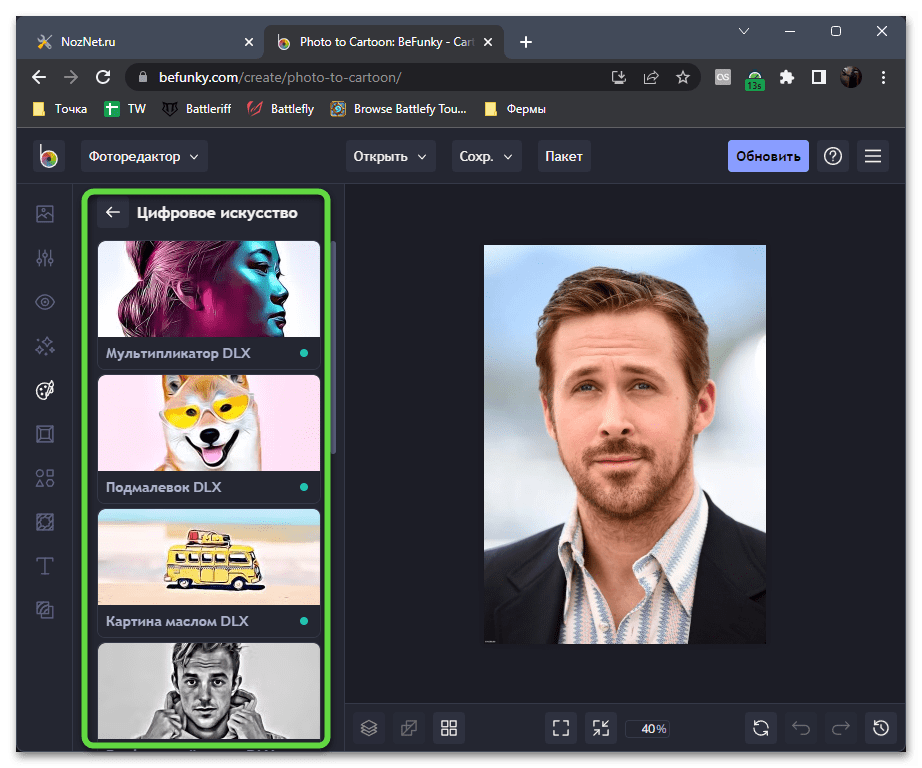Open the layers panel icon
Image resolution: width=922 pixels, height=768 pixels.
[x=369, y=729]
